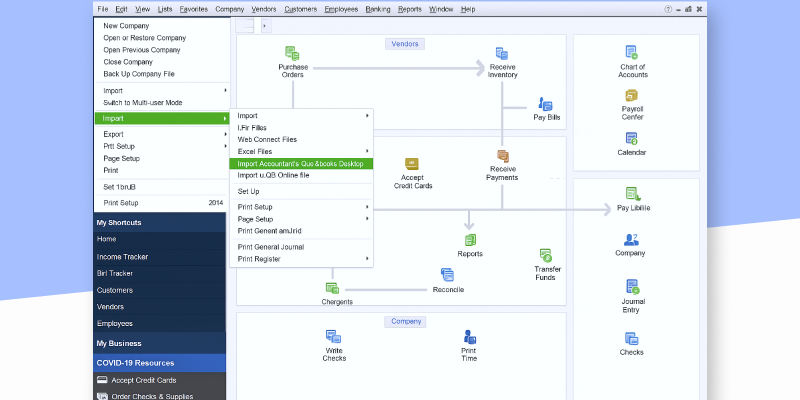Open the Help menu
The image size is (800, 400).
[x=468, y=9]
